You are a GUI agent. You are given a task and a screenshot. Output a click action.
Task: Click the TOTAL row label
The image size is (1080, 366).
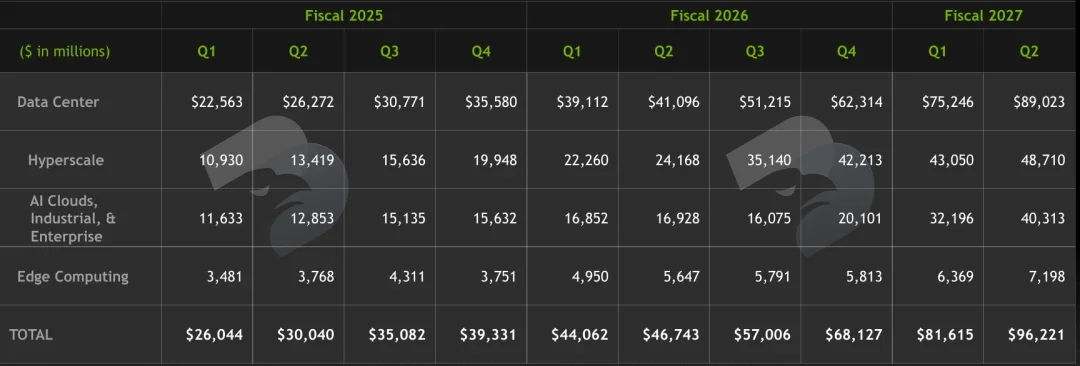click(x=31, y=335)
